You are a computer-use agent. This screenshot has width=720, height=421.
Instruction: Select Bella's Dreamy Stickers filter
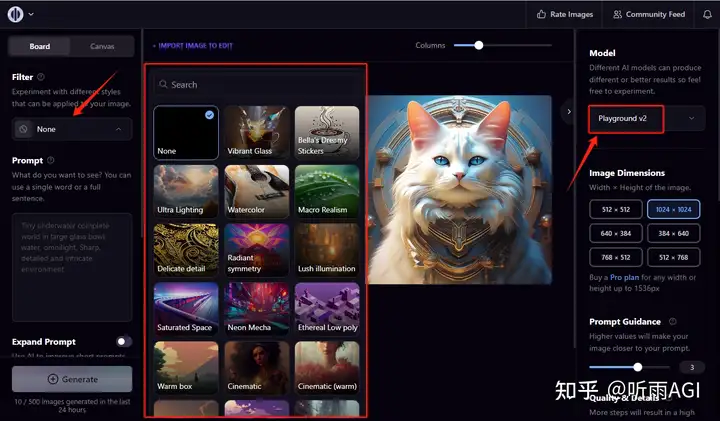tap(327, 133)
